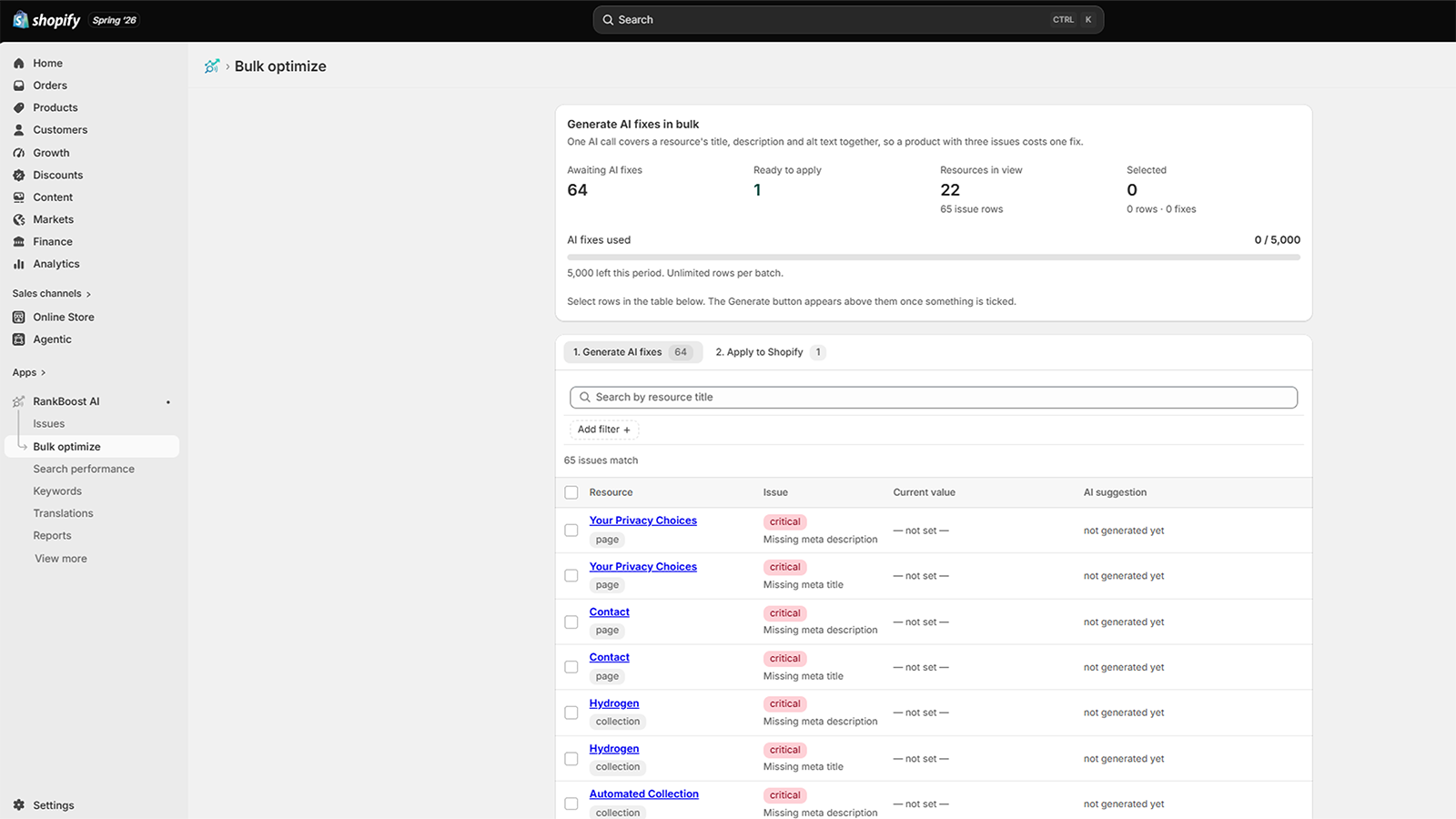Open Your Privacy Choices link in meta description row
This screenshot has height=819, width=1456.
(643, 521)
